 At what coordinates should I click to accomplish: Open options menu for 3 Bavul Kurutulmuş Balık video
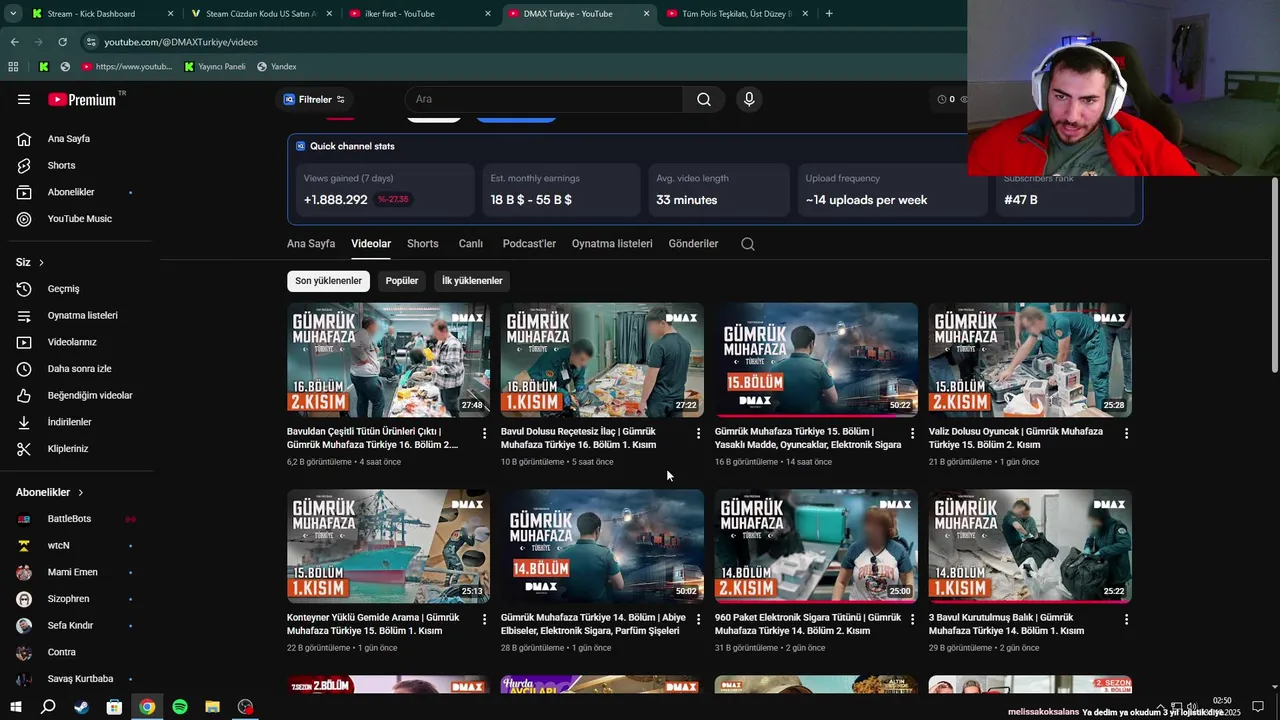click(x=1126, y=619)
